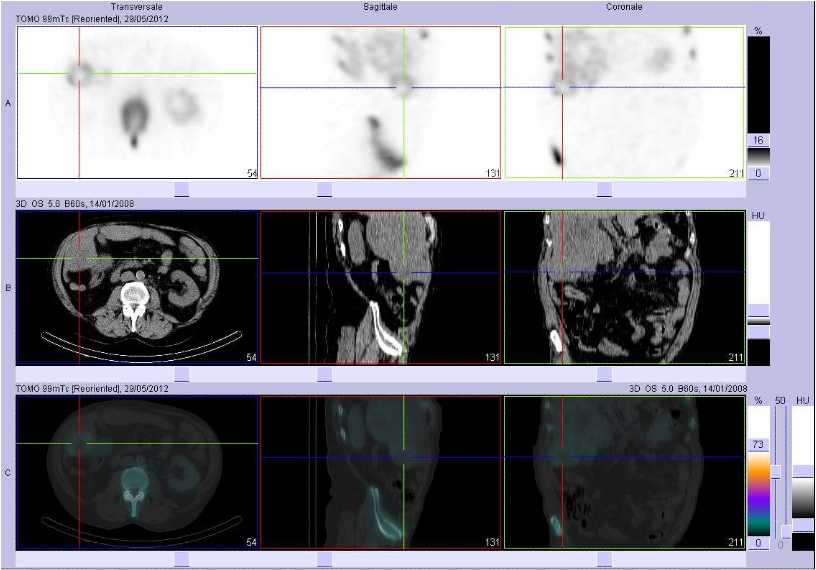Viewport: 816px width, 570px height.
Task: Click the grayscale gradient between 16 and 0
Action: [x=758, y=156]
